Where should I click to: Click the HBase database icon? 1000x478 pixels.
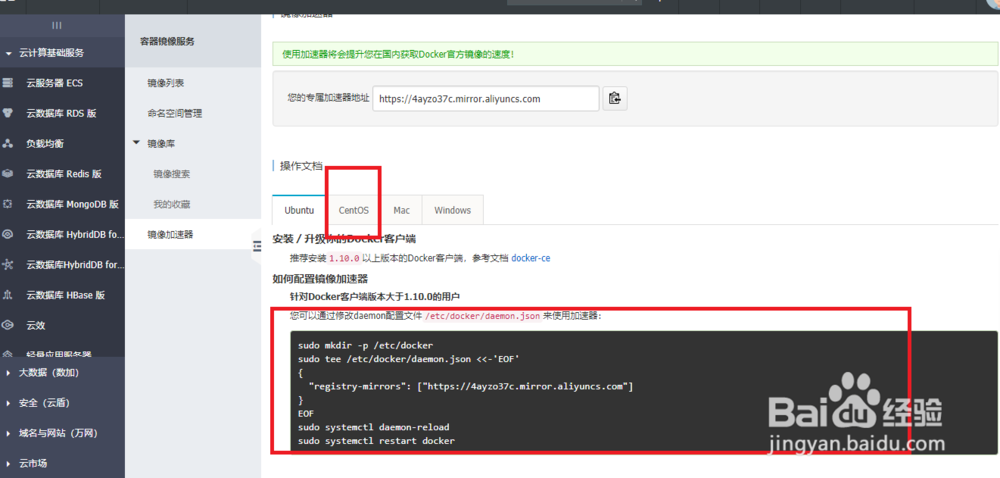pos(8,295)
